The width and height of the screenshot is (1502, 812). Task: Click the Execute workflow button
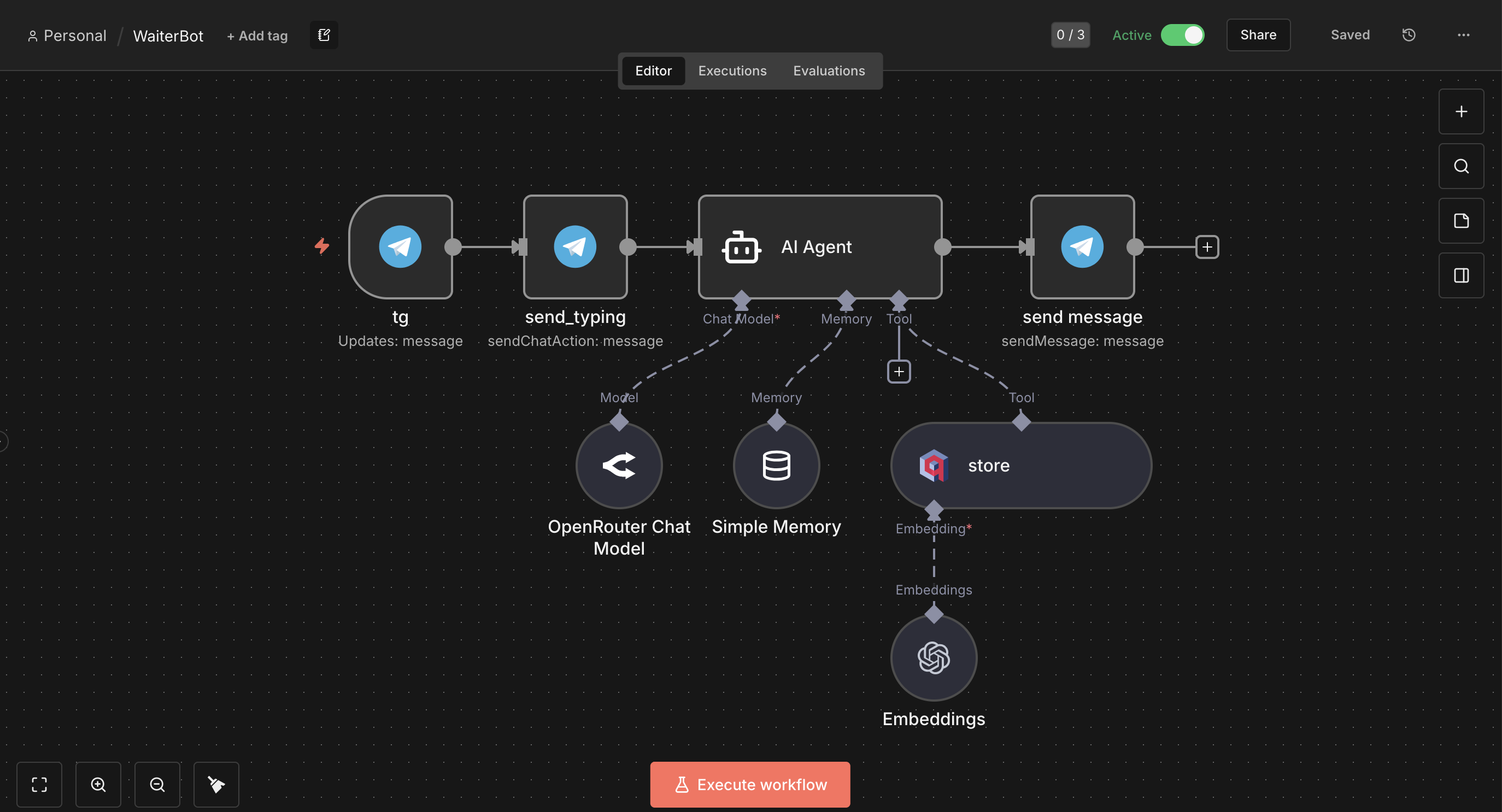(x=750, y=784)
